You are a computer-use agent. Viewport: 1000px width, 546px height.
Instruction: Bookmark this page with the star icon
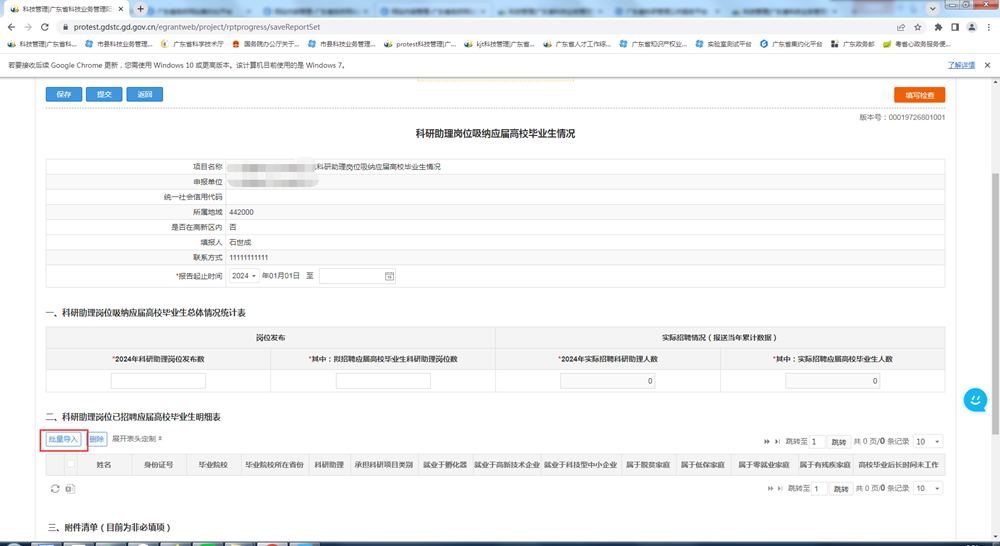click(918, 27)
